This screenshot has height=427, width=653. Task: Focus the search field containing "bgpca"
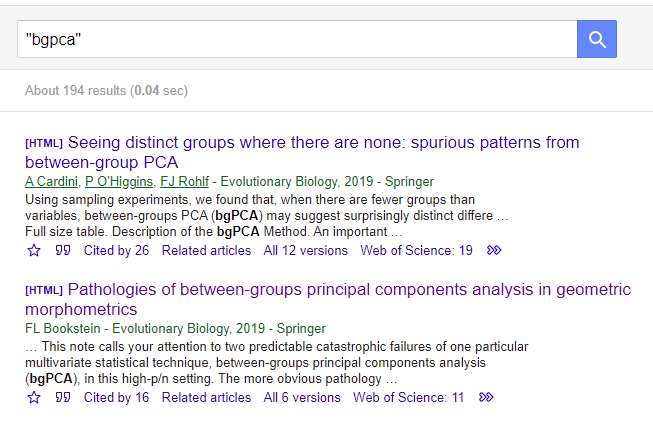pyautogui.click(x=297, y=39)
